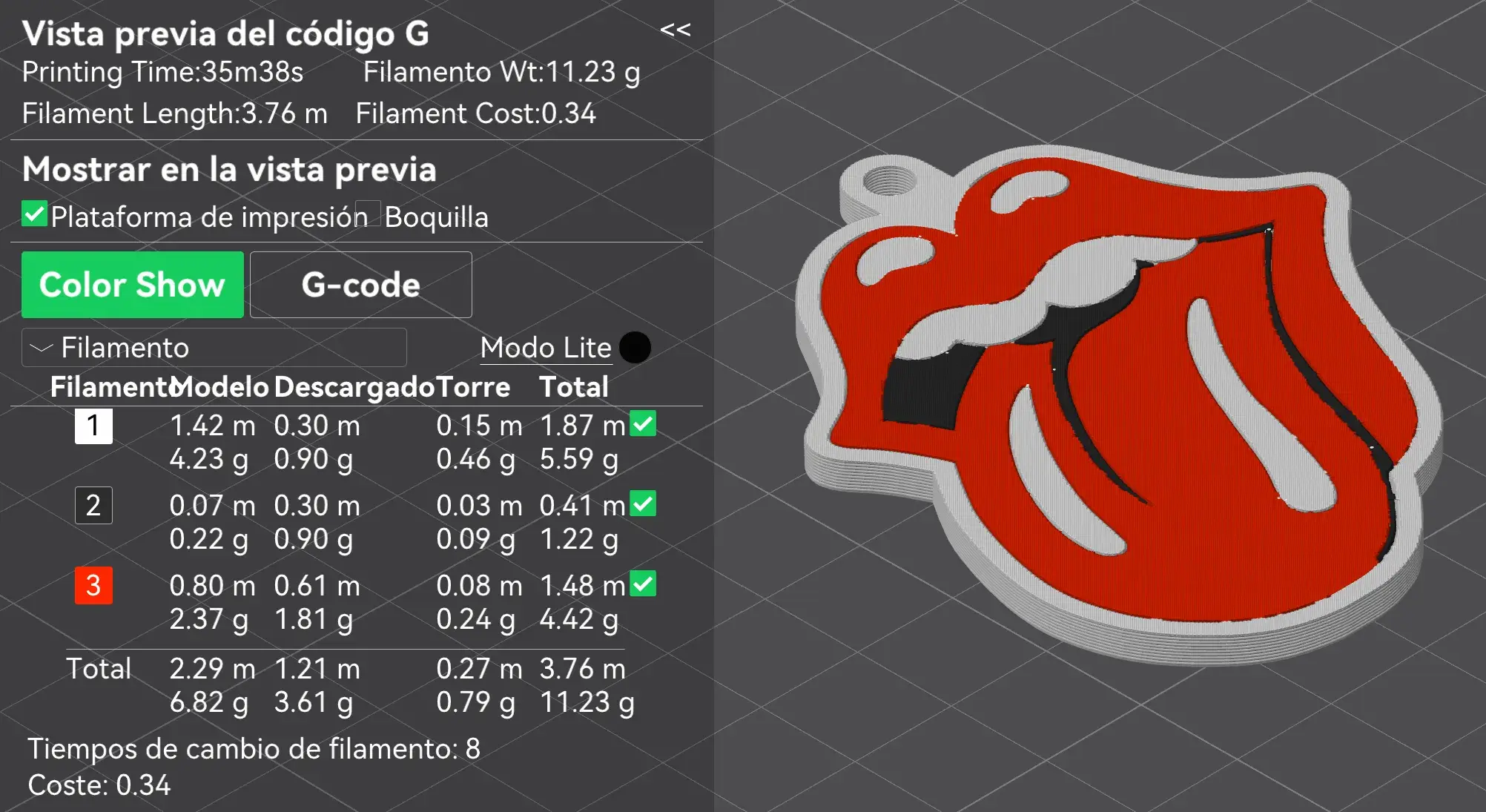
Task: Enable the Boquilla checkbox
Action: pyautogui.click(x=369, y=214)
